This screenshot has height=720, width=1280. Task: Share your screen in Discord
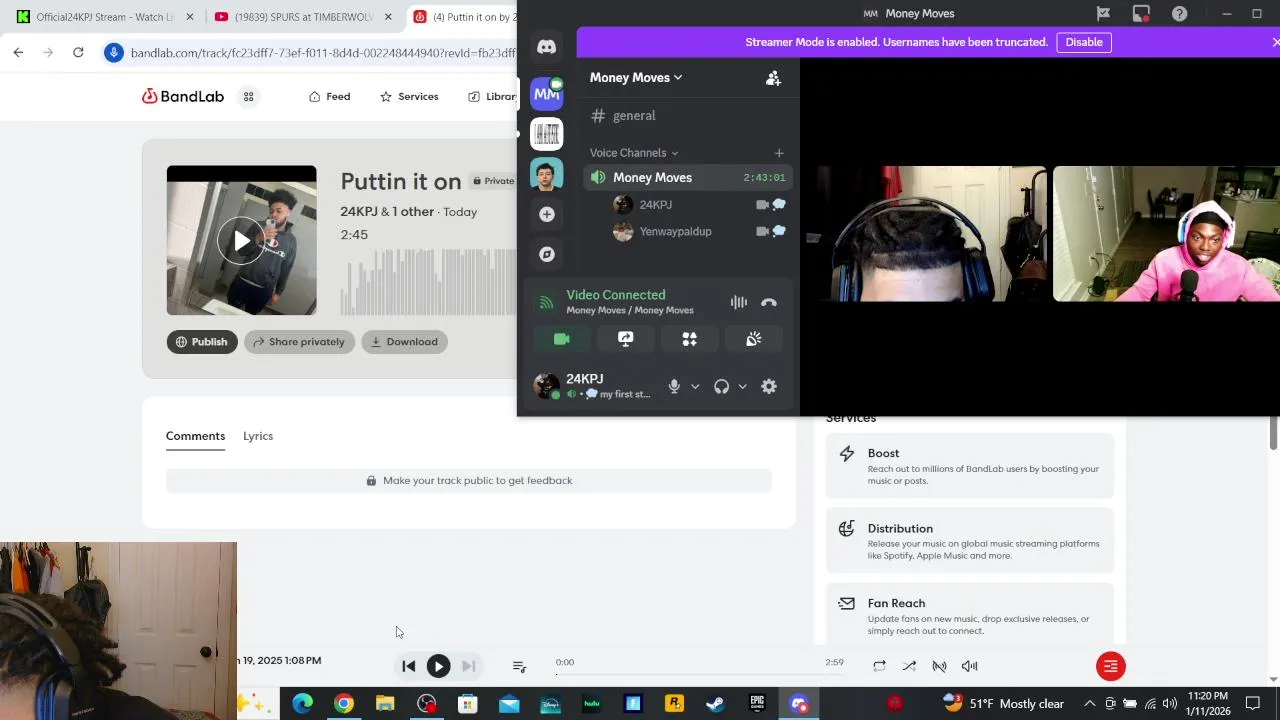pos(626,339)
